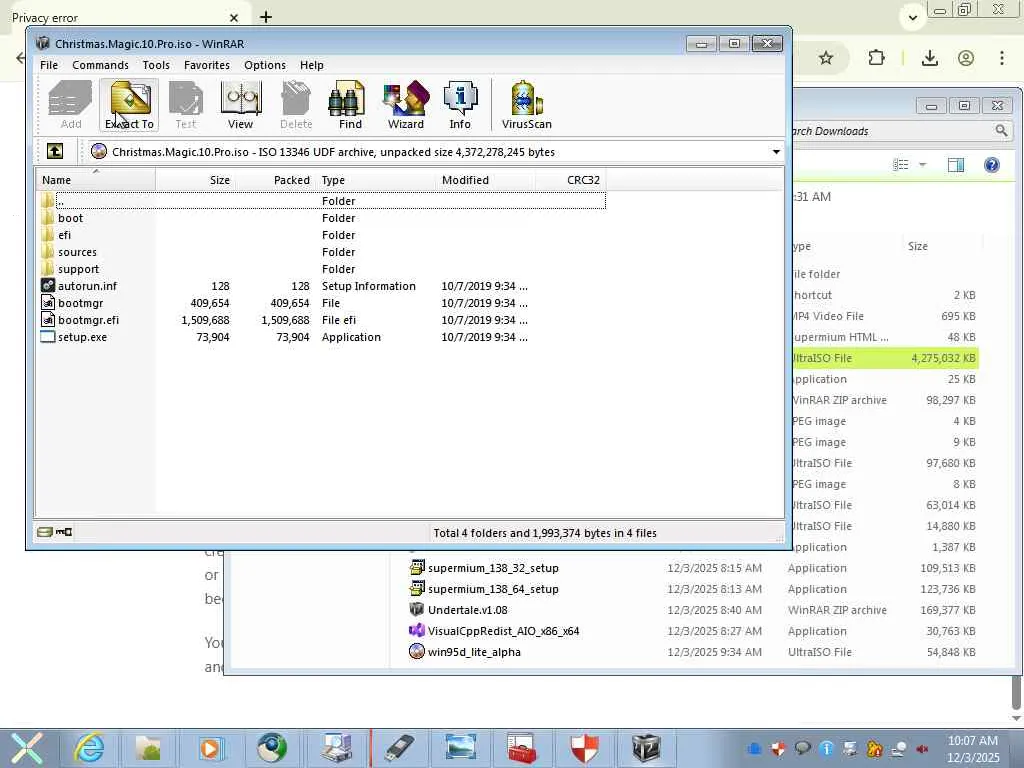This screenshot has width=1024, height=768.
Task: Select supermium_138_64_setup file
Action: click(x=493, y=589)
